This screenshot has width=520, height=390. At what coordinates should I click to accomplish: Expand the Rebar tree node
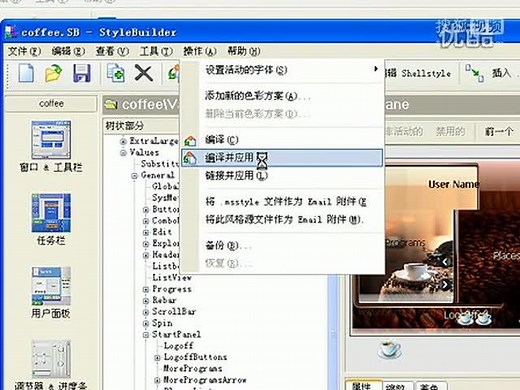coord(146,301)
